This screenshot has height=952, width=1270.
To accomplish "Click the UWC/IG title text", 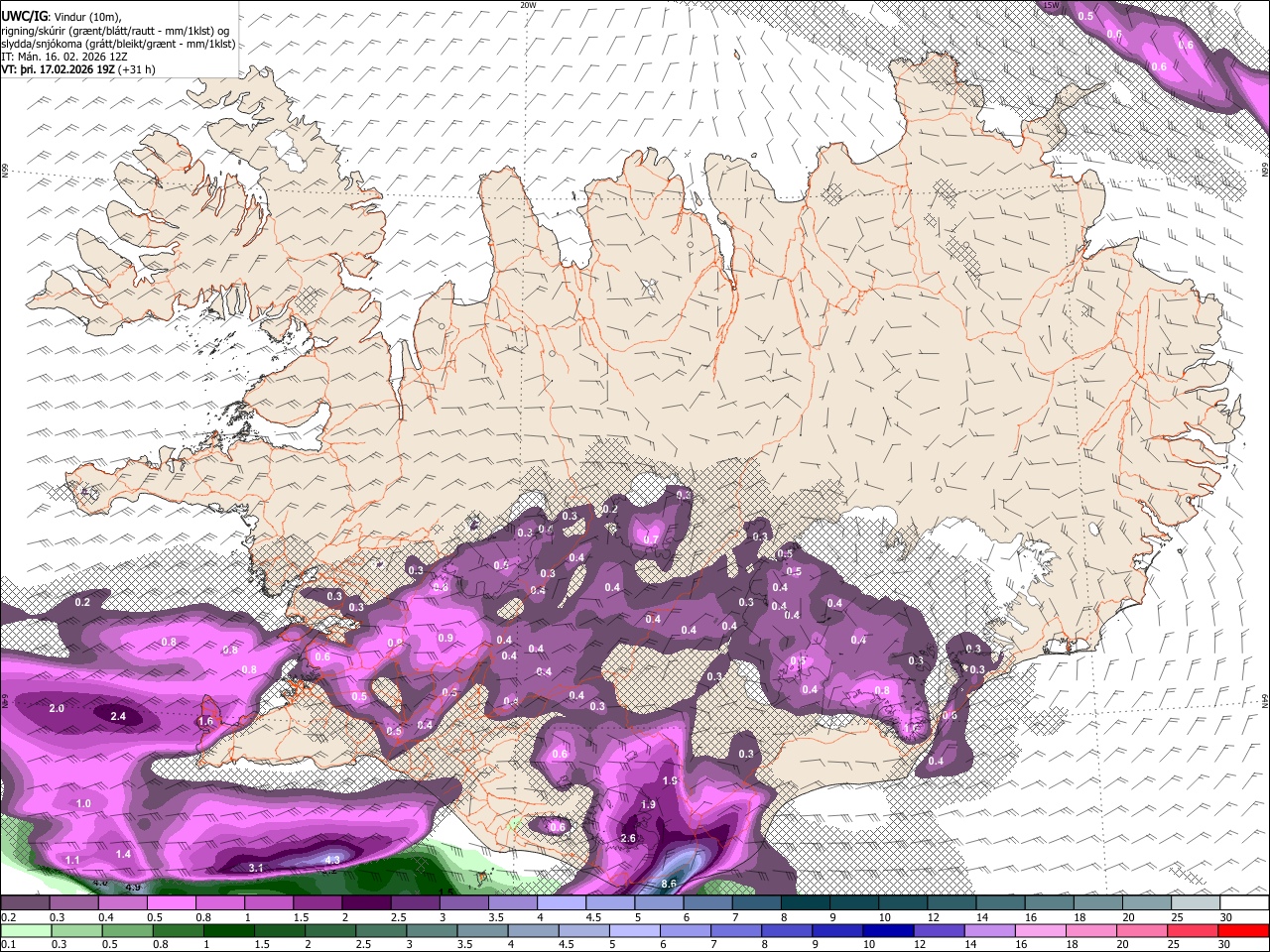I will (23, 16).
